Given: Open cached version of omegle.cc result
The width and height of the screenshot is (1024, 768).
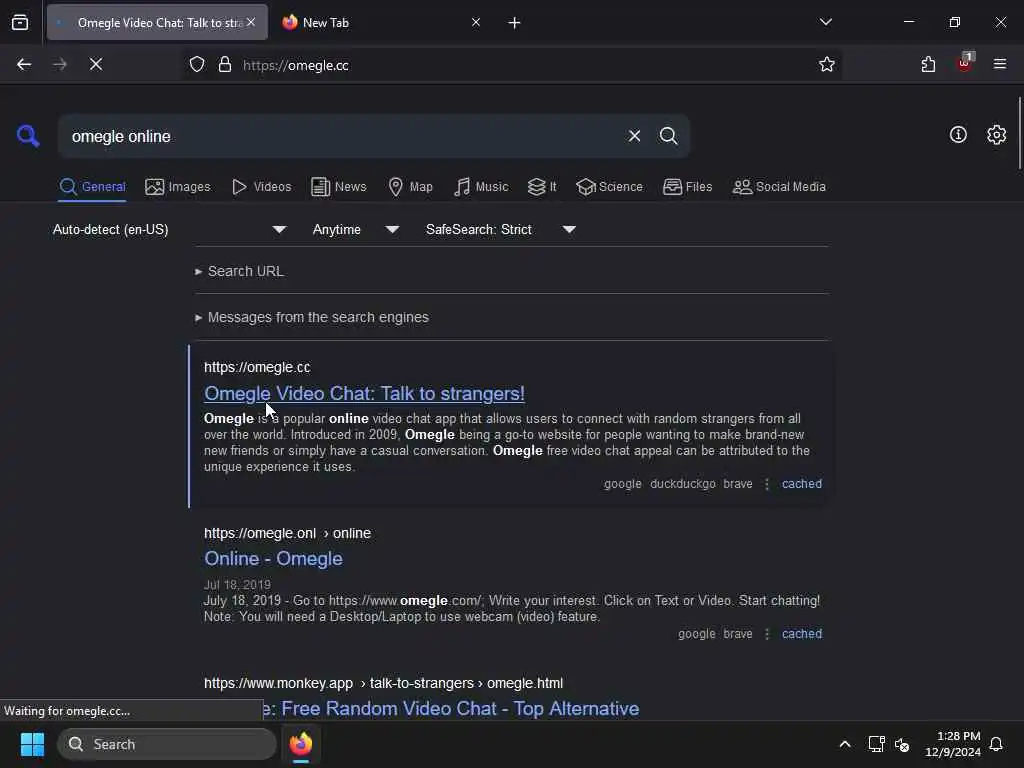Looking at the screenshot, I should click(x=802, y=484).
